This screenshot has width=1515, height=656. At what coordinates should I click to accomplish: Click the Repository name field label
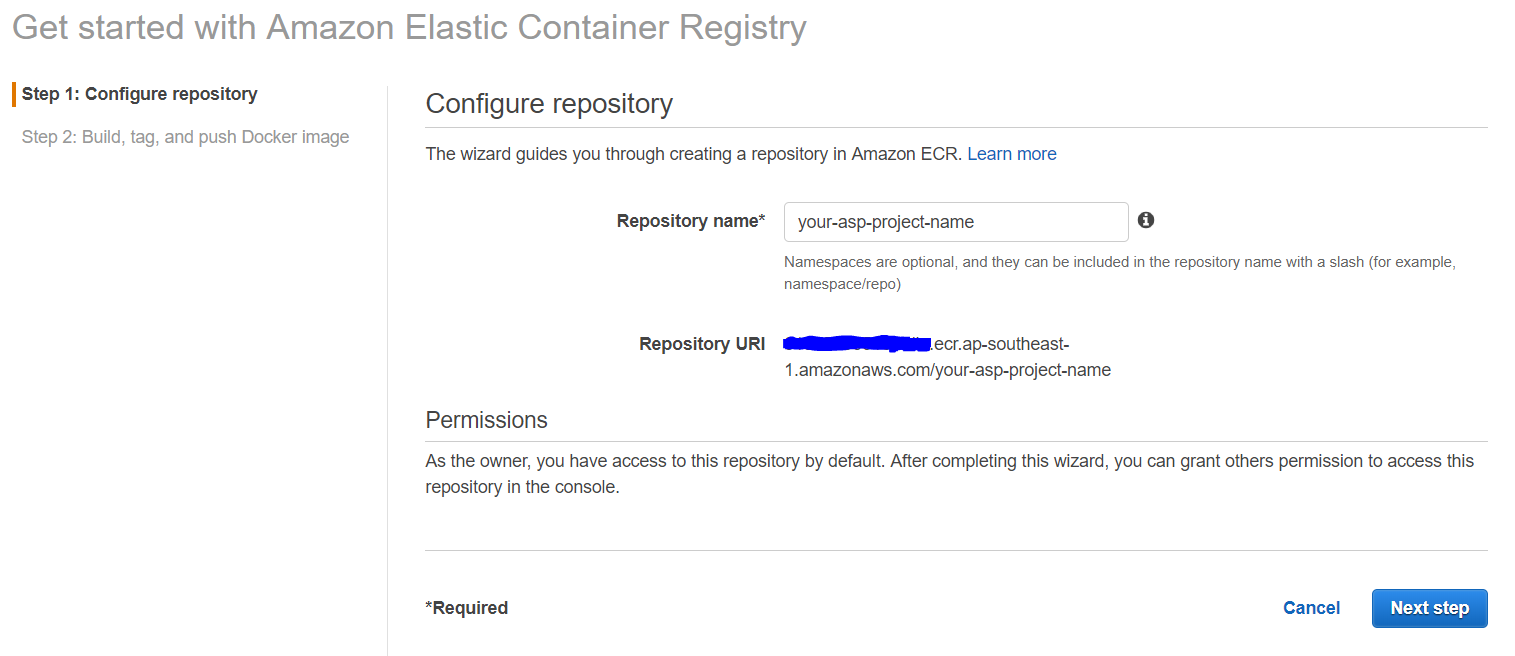(x=690, y=221)
